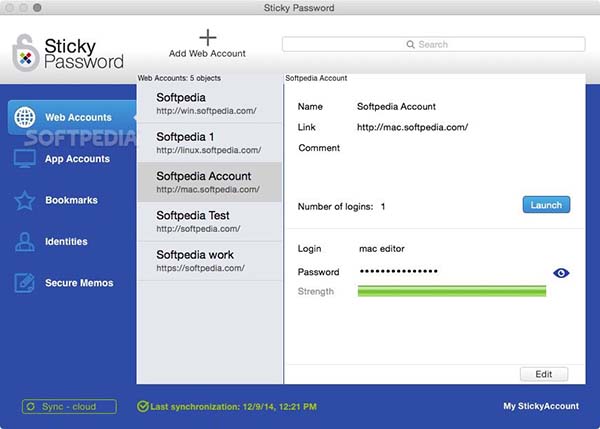The image size is (600, 429).
Task: Click the Bookmarks star icon
Action: [x=25, y=200]
